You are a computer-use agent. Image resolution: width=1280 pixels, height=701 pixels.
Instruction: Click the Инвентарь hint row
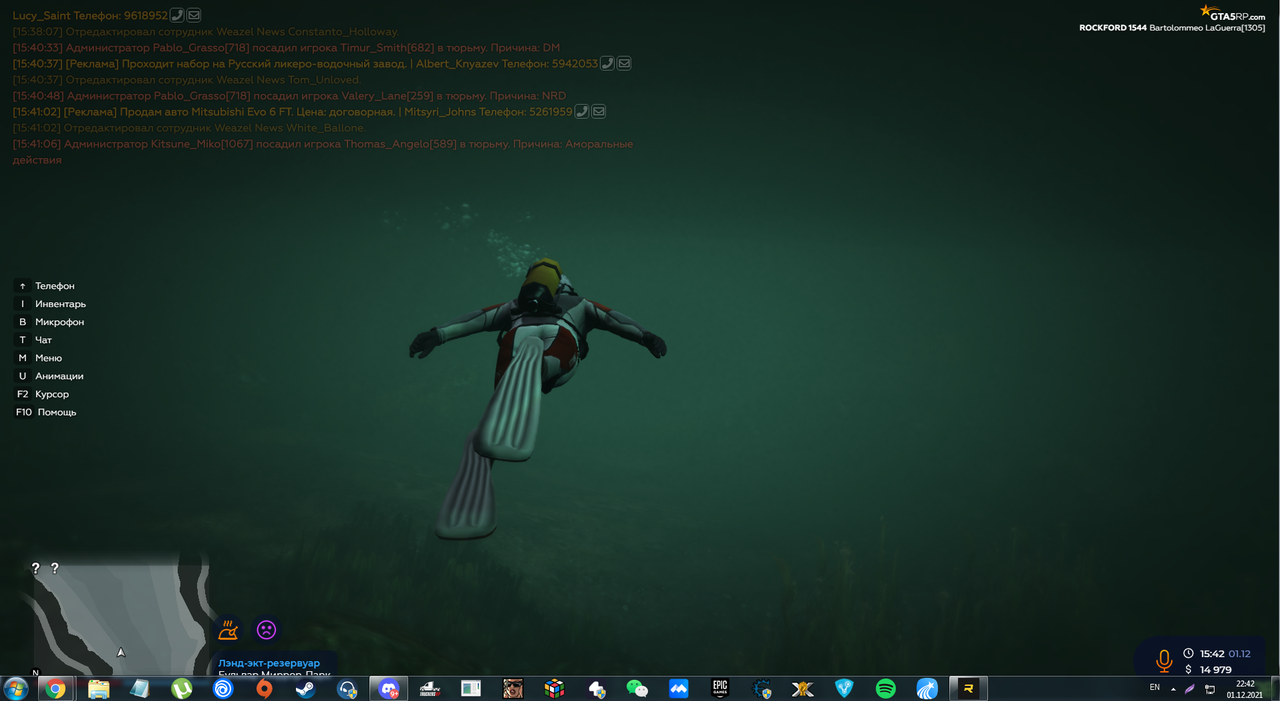tap(51, 304)
